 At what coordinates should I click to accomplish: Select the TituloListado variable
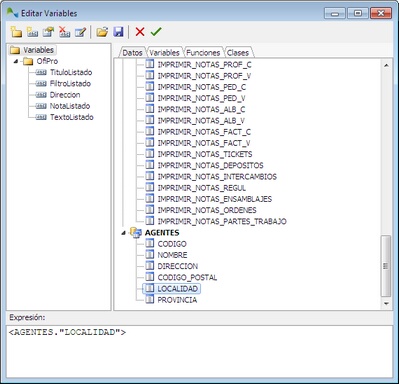coord(71,72)
